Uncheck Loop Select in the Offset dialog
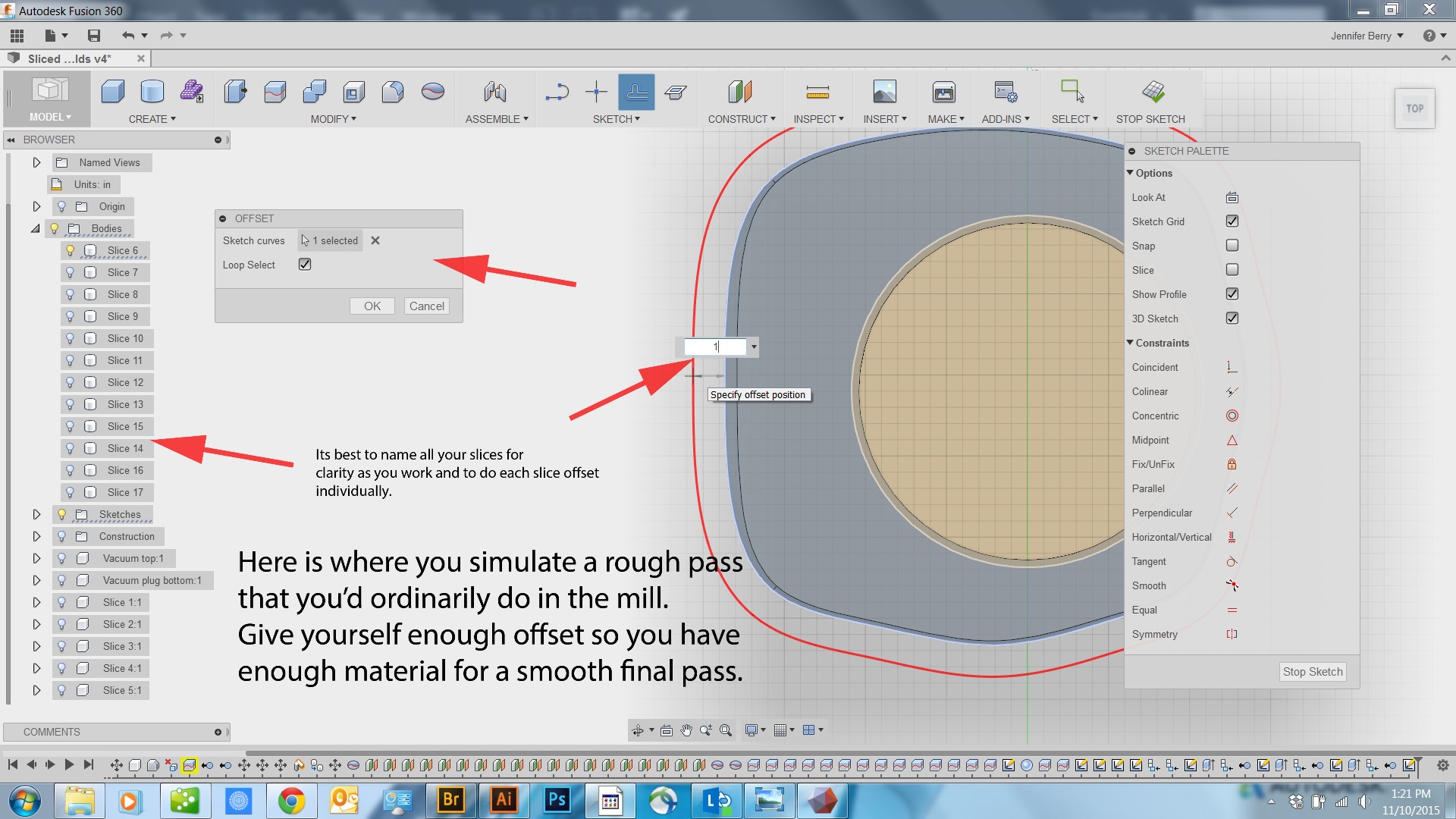1456x819 pixels. pos(304,264)
